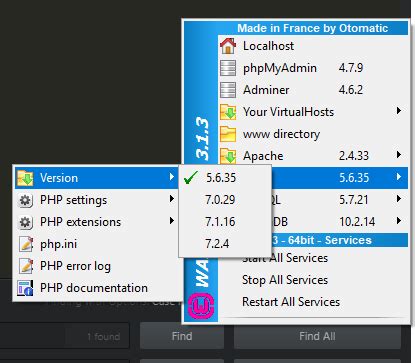
Task: Click version number 5.7.21
Action: [x=354, y=200]
